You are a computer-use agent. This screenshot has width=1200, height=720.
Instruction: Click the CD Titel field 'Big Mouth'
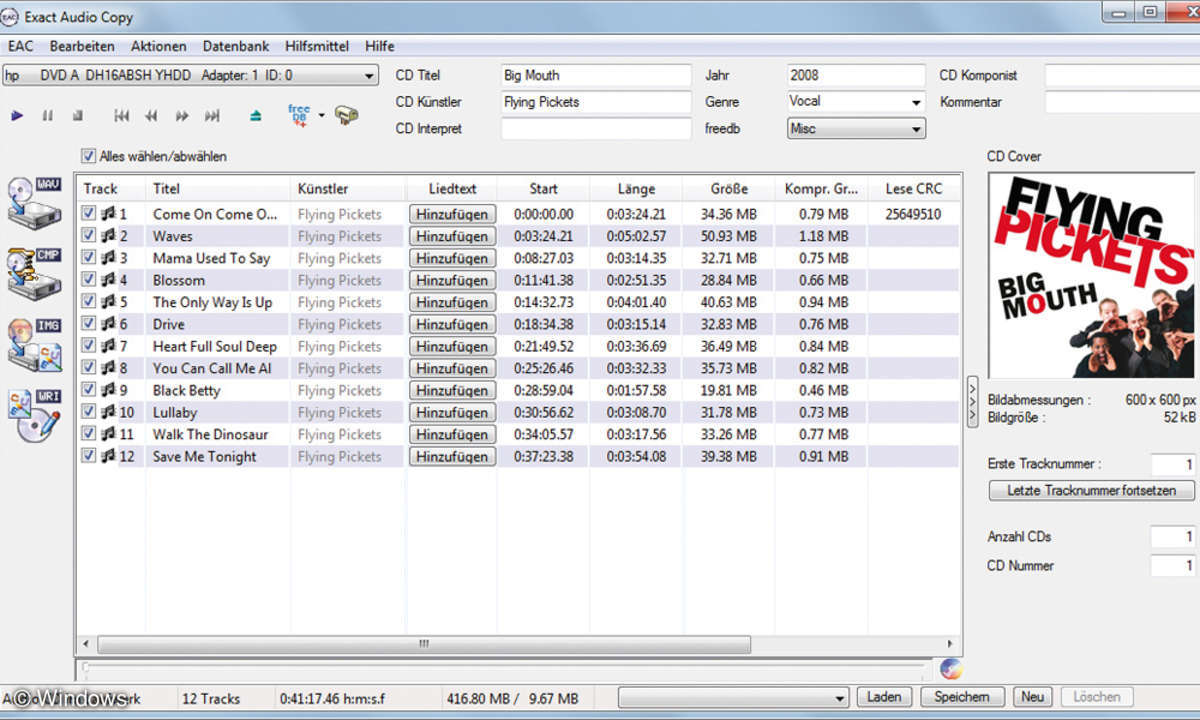point(595,76)
